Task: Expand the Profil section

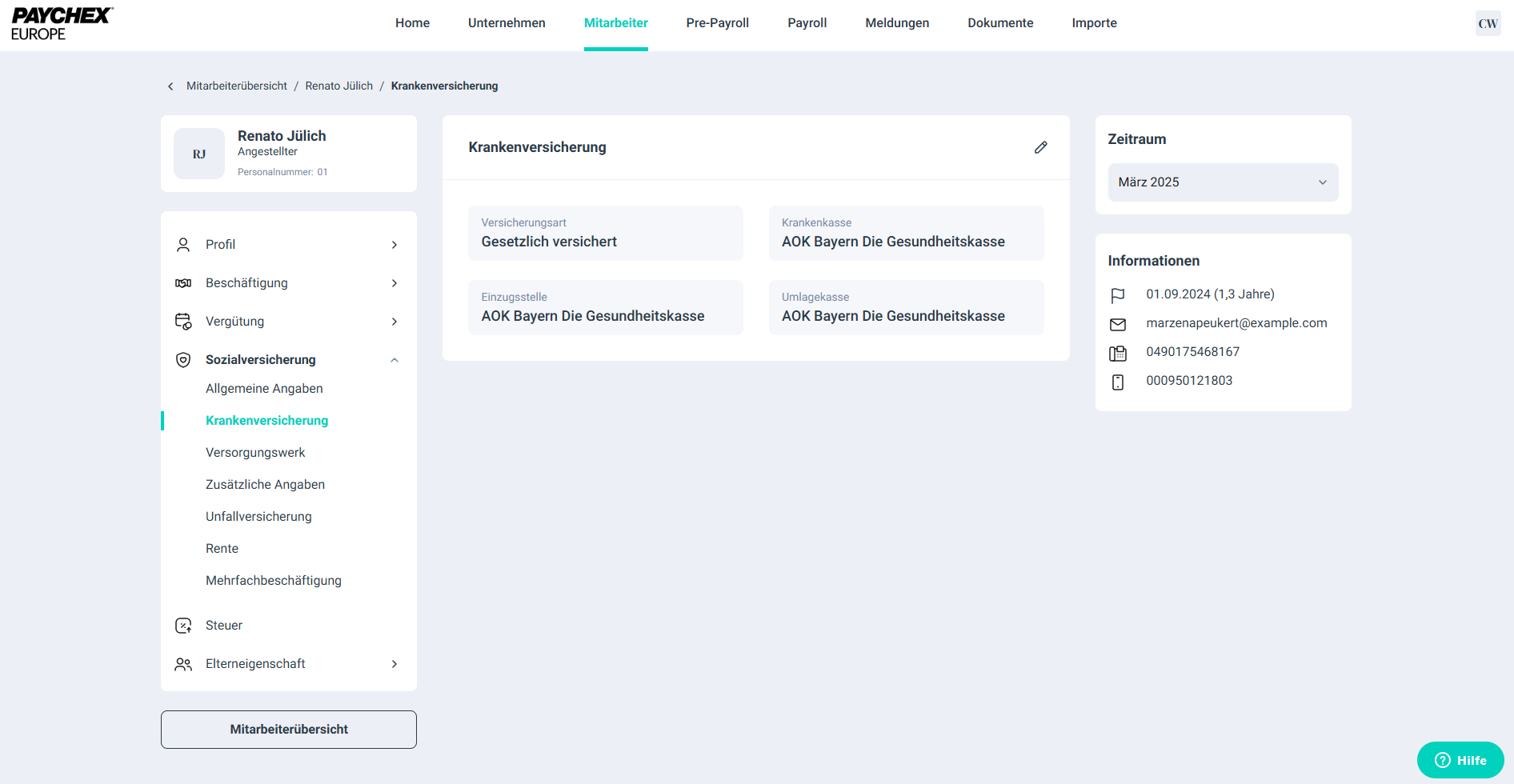Action: click(395, 245)
